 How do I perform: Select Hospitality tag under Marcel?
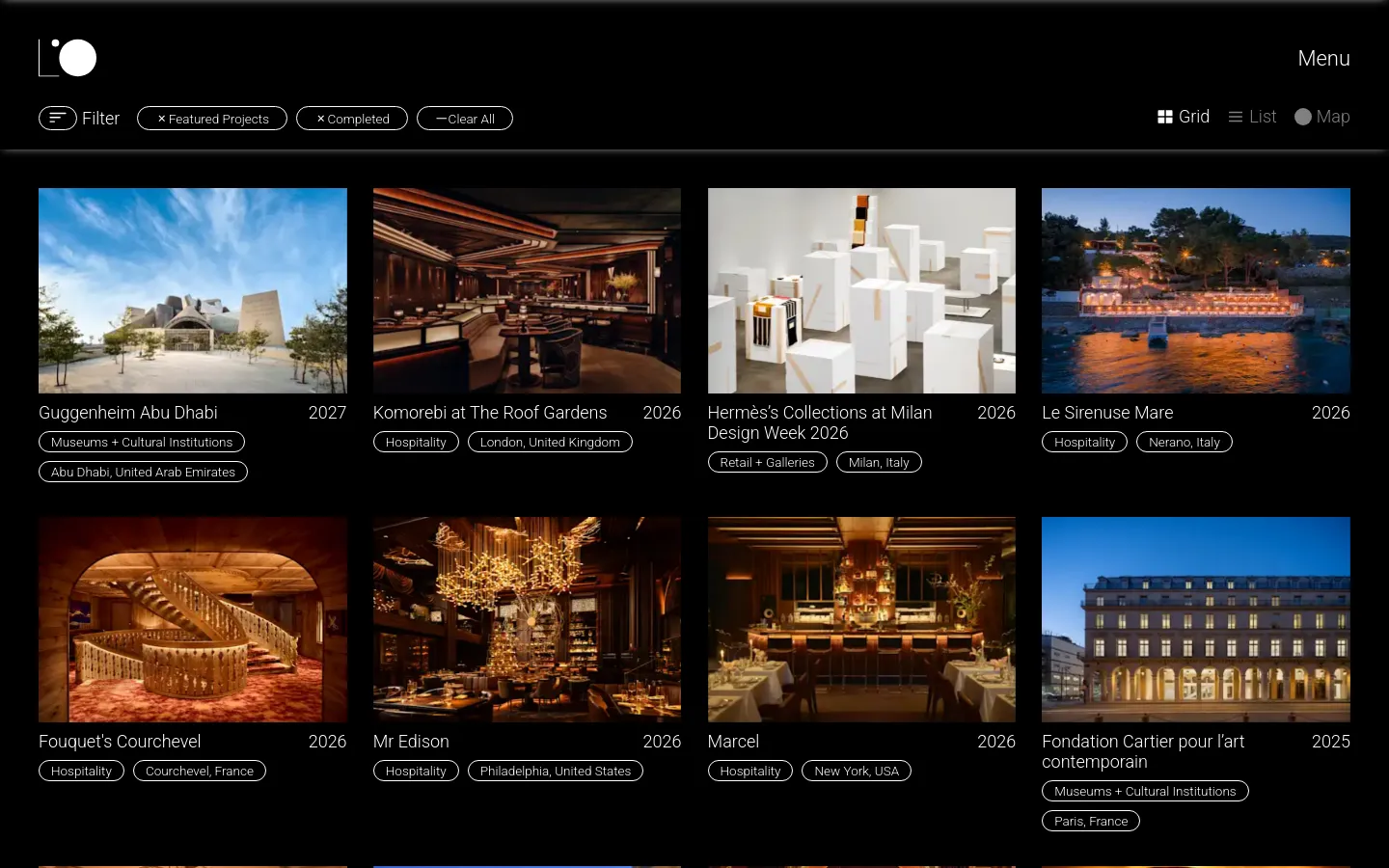tap(750, 771)
